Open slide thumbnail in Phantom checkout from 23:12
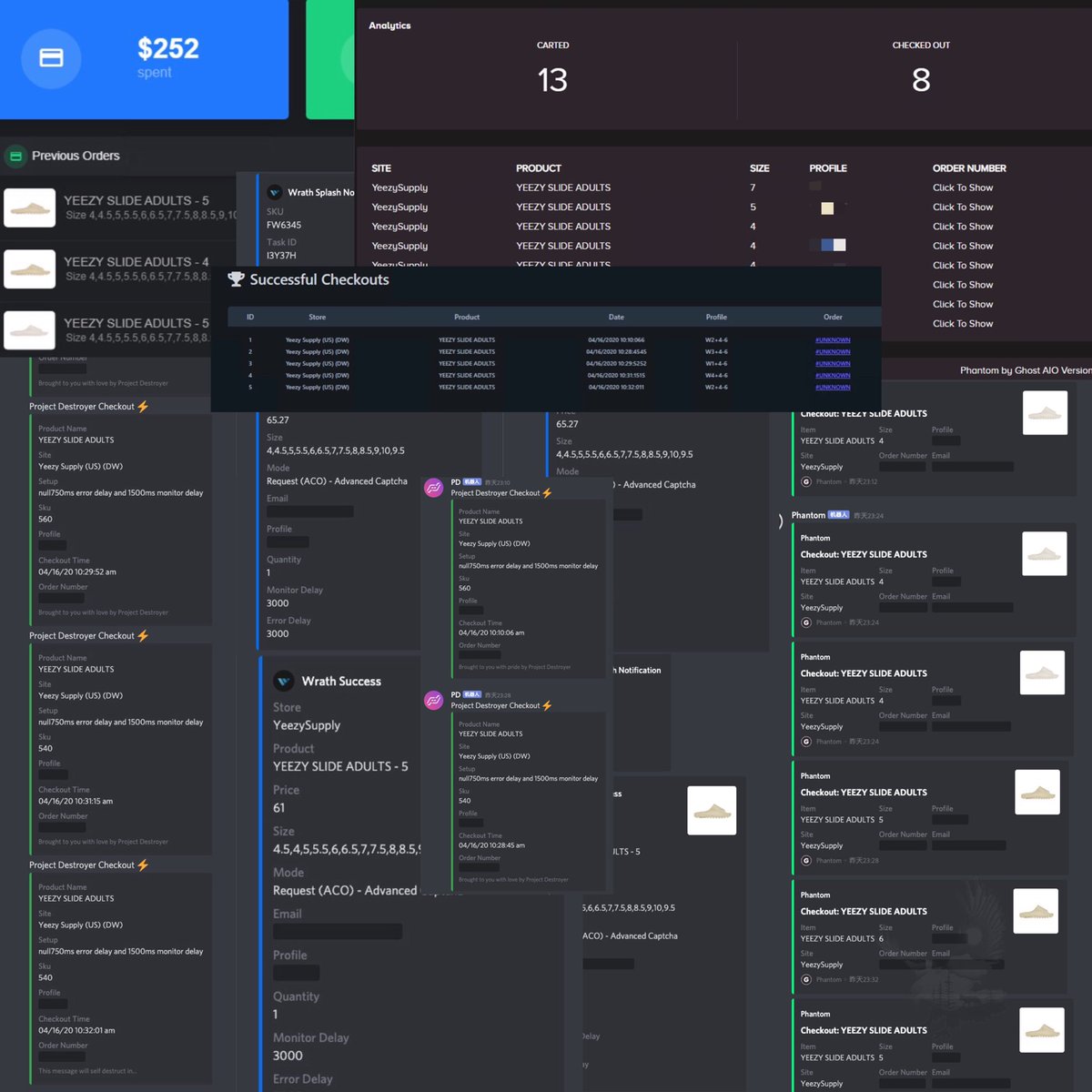The height and width of the screenshot is (1092, 1092). [1045, 413]
